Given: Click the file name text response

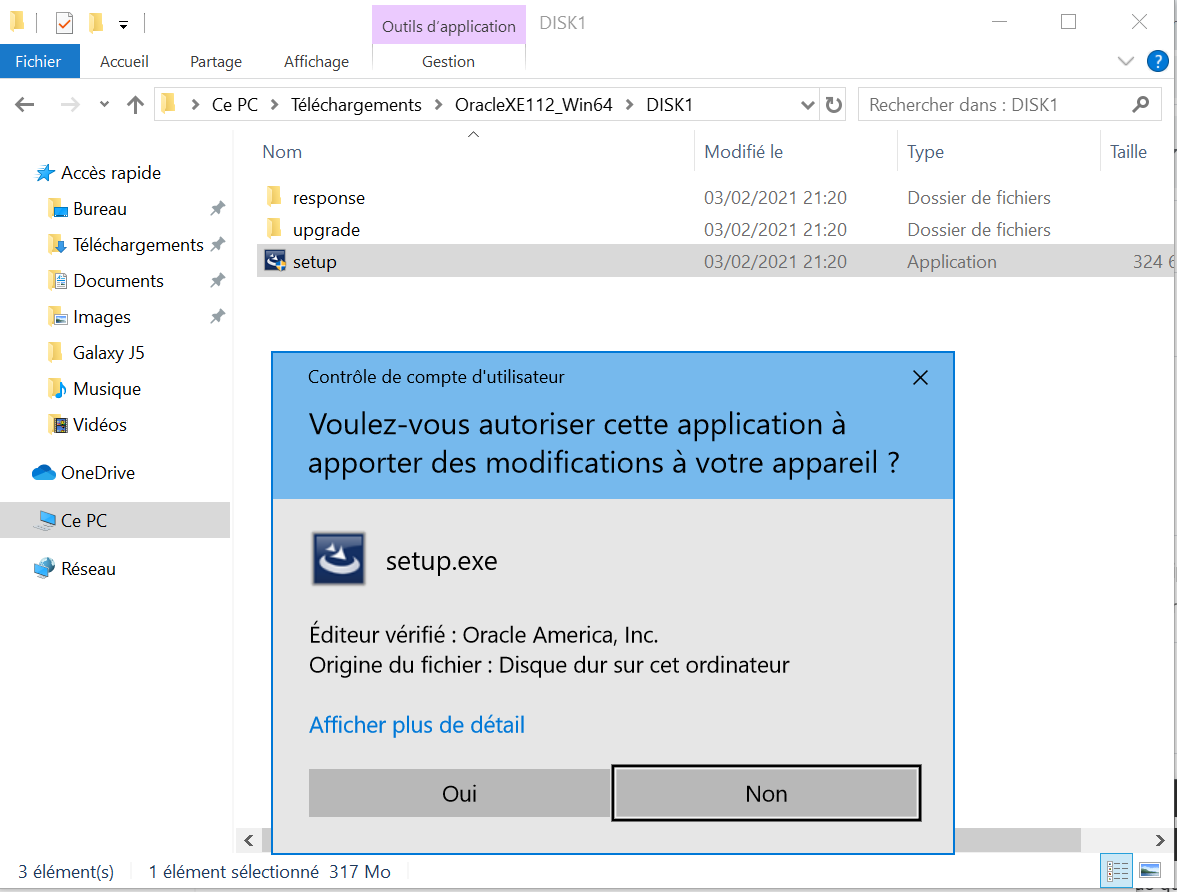Looking at the screenshot, I should (x=329, y=198).
